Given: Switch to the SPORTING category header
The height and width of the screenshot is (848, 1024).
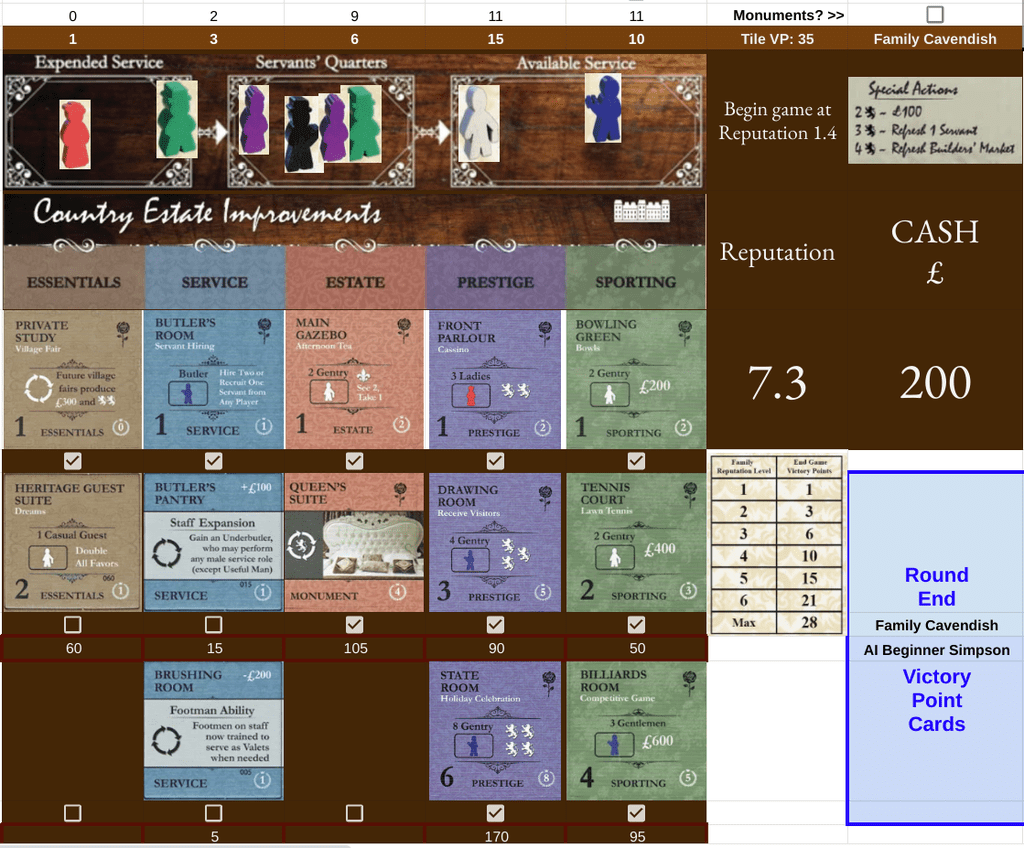Looking at the screenshot, I should (637, 281).
